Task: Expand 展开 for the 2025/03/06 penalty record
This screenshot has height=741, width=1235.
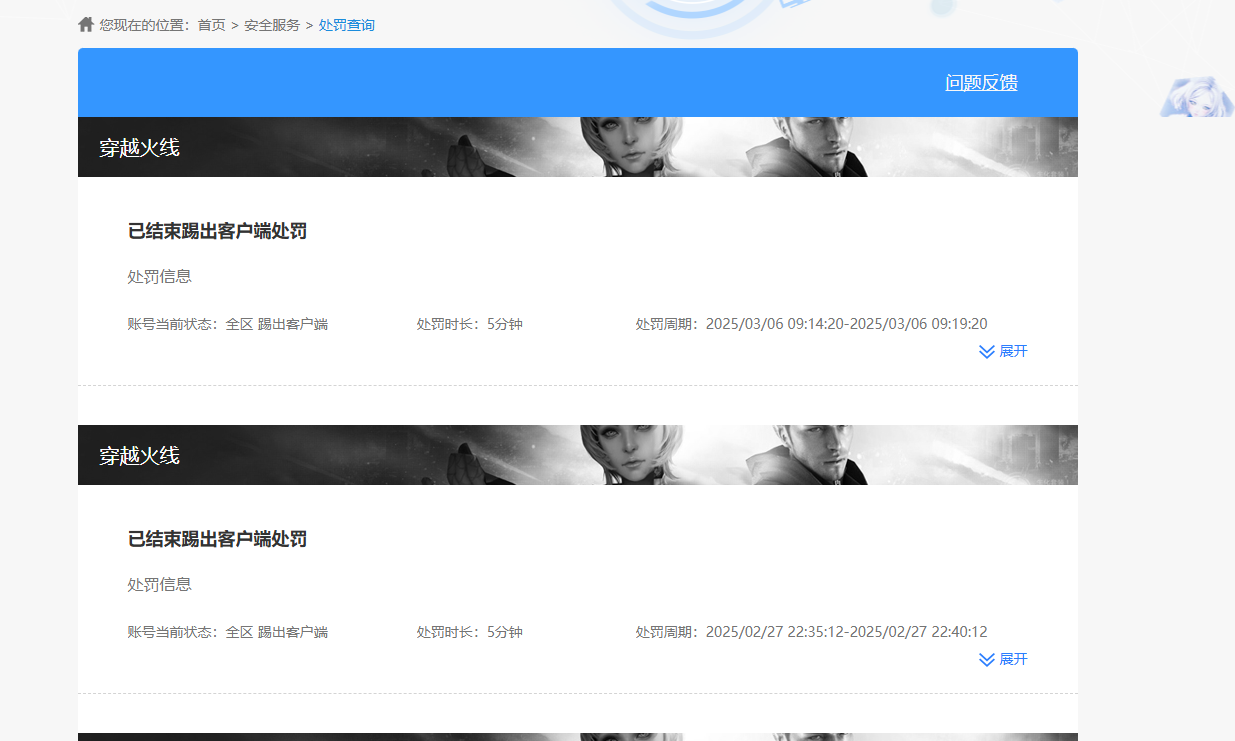Action: pyautogui.click(x=1003, y=351)
